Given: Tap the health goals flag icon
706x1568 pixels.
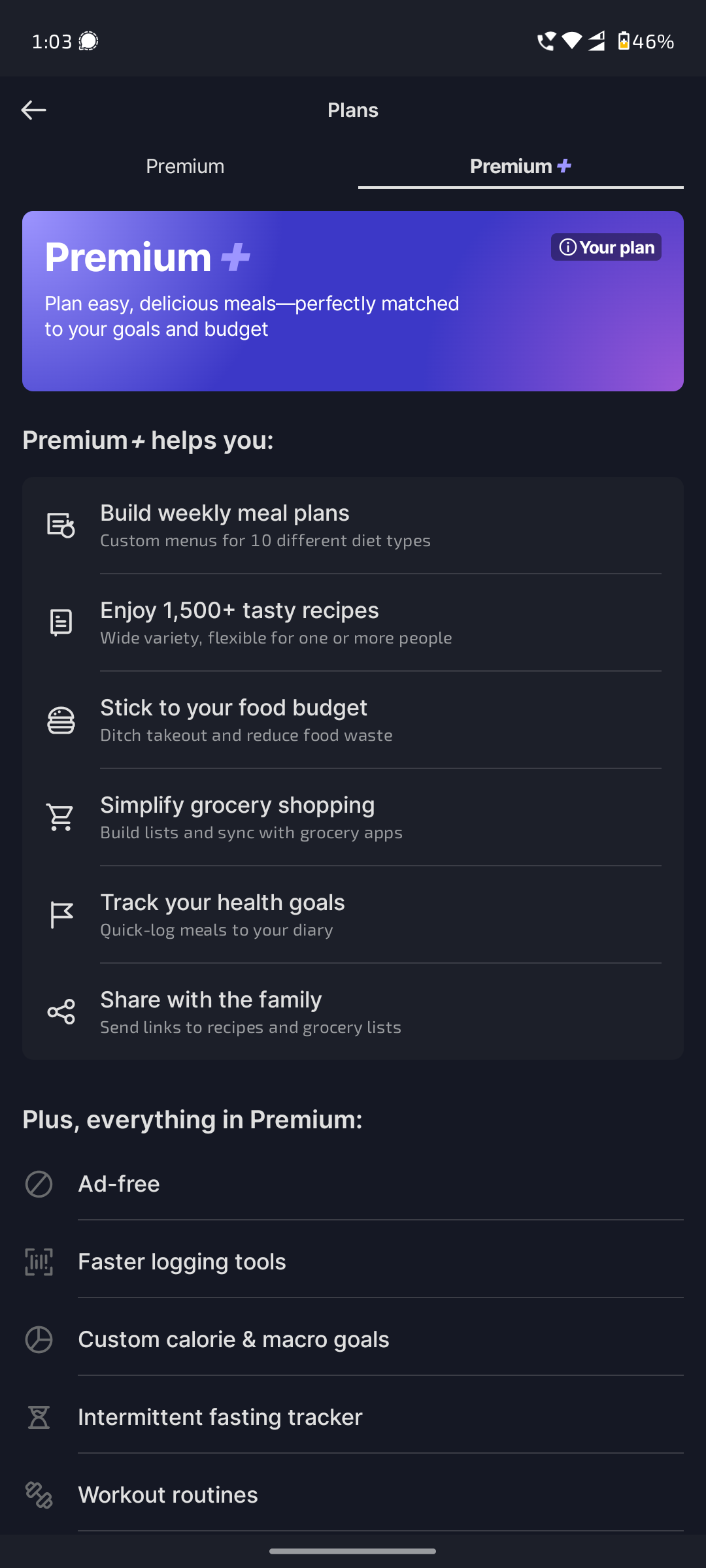Looking at the screenshot, I should (61, 915).
